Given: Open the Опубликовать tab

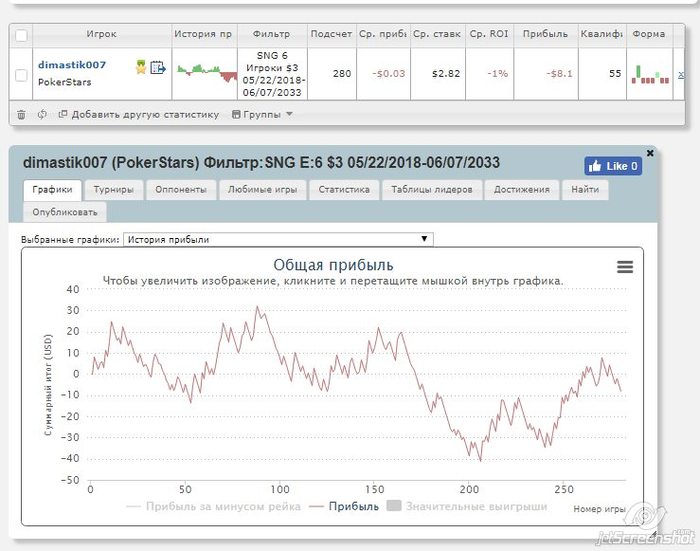Looking at the screenshot, I should coord(65,212).
